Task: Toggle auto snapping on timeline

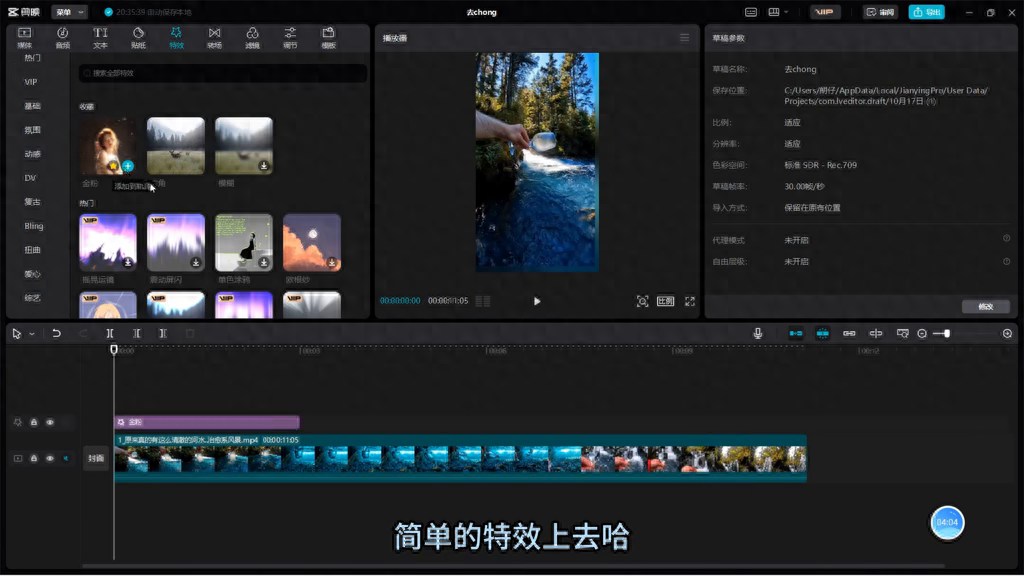Action: pos(822,334)
